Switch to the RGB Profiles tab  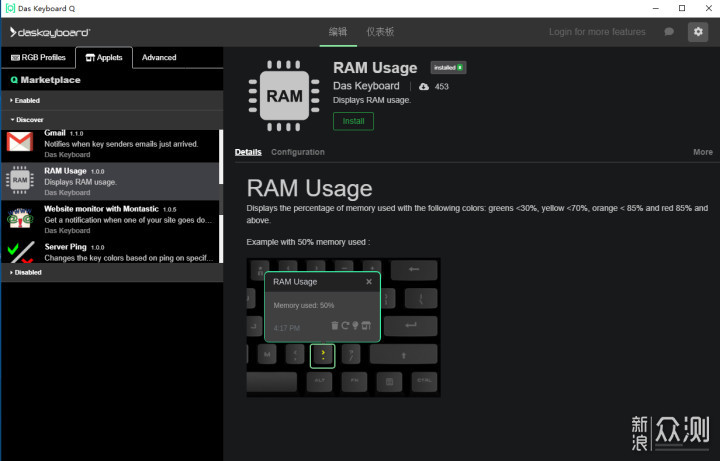click(x=38, y=58)
